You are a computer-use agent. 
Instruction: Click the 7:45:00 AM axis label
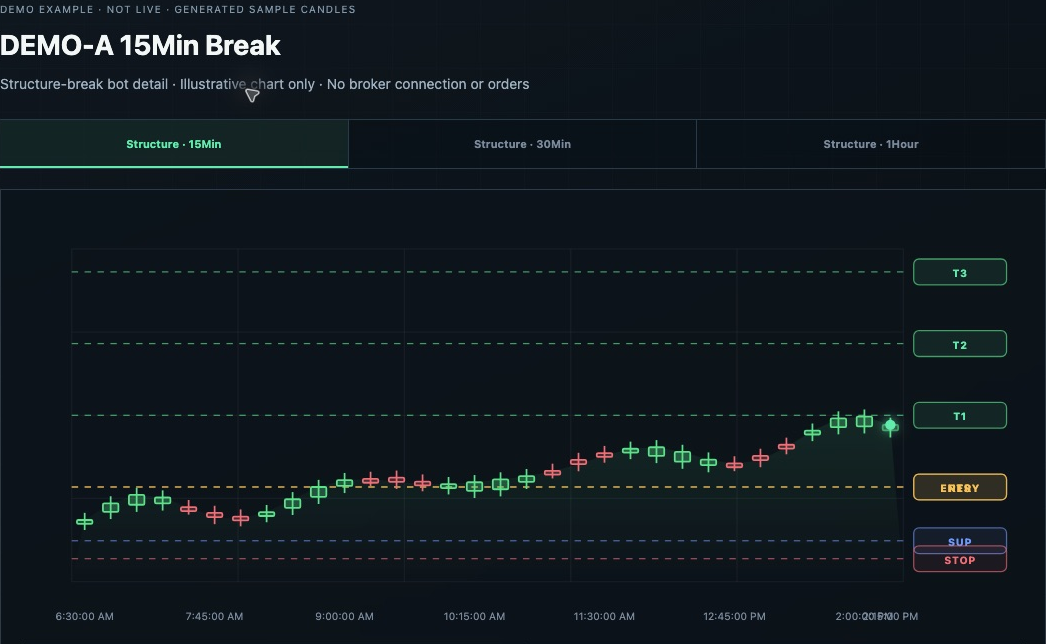click(x=214, y=617)
